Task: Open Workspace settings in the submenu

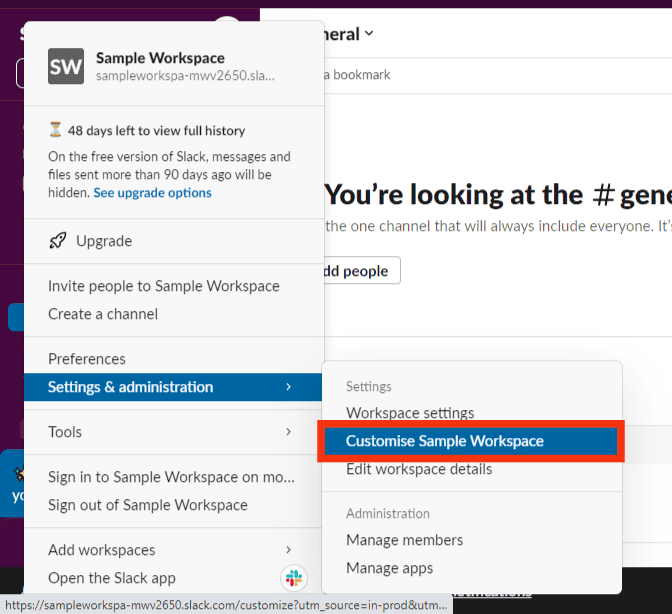Action: 471,413
